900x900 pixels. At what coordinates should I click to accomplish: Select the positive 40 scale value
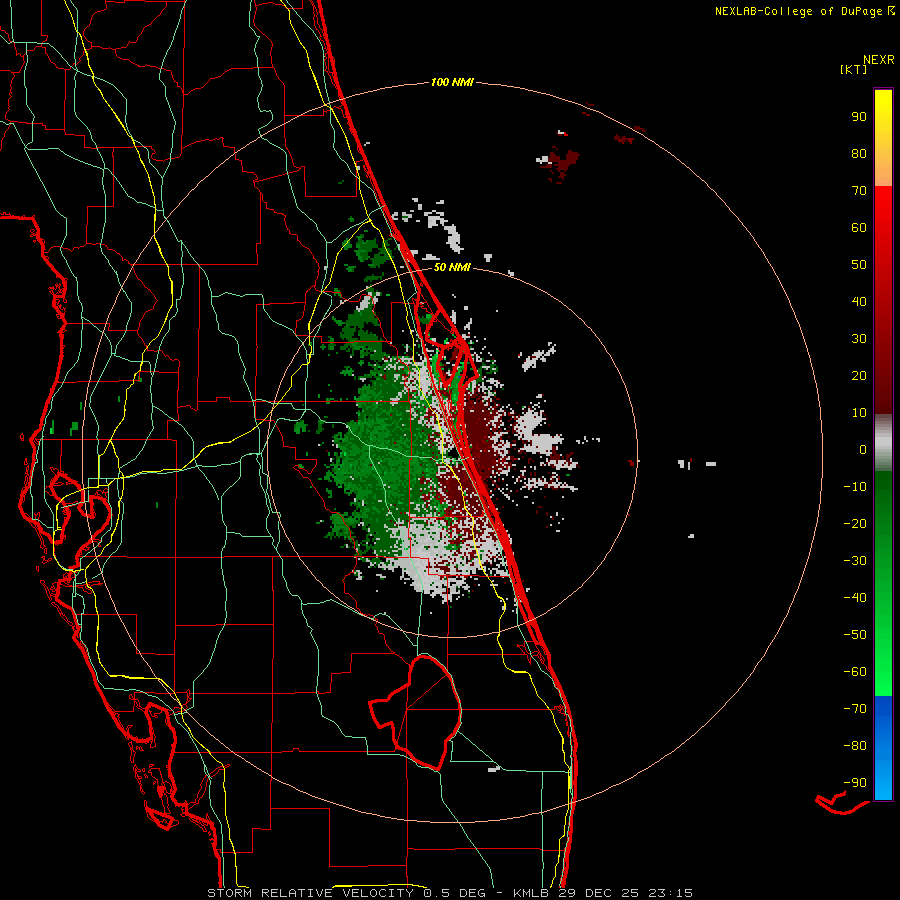[x=859, y=302]
